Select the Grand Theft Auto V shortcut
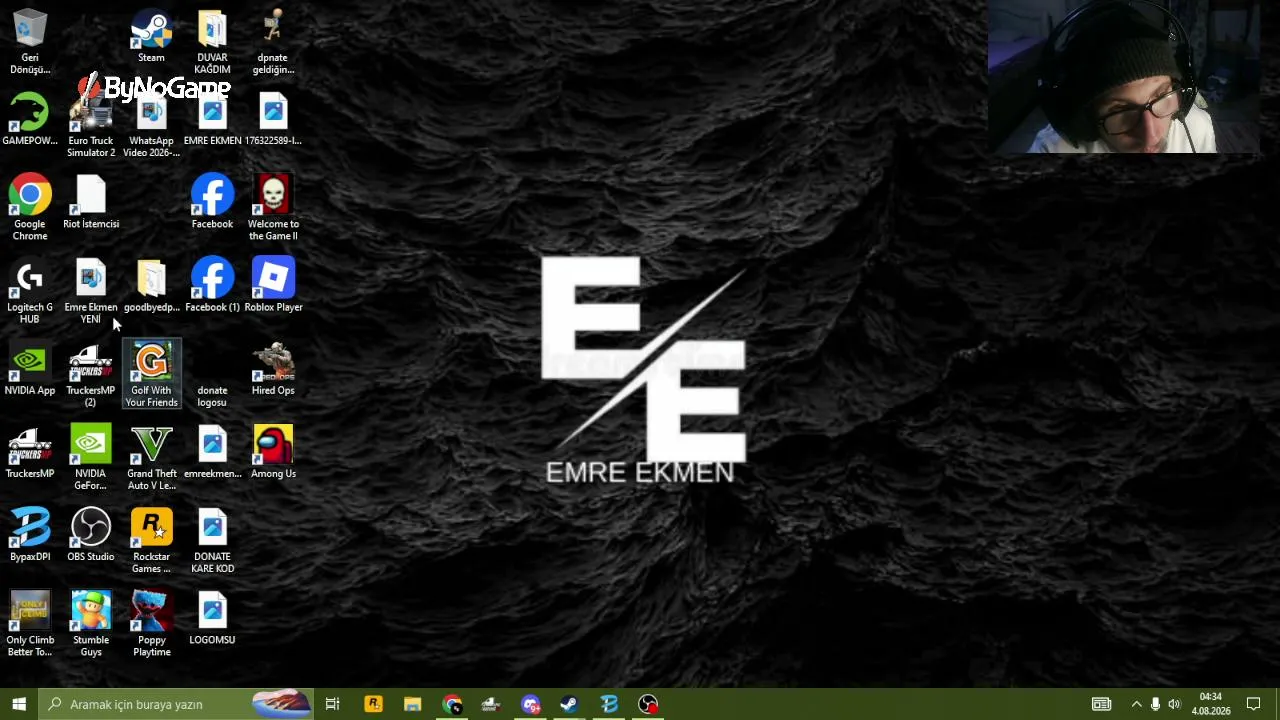Viewport: 1280px width, 720px height. click(x=151, y=458)
